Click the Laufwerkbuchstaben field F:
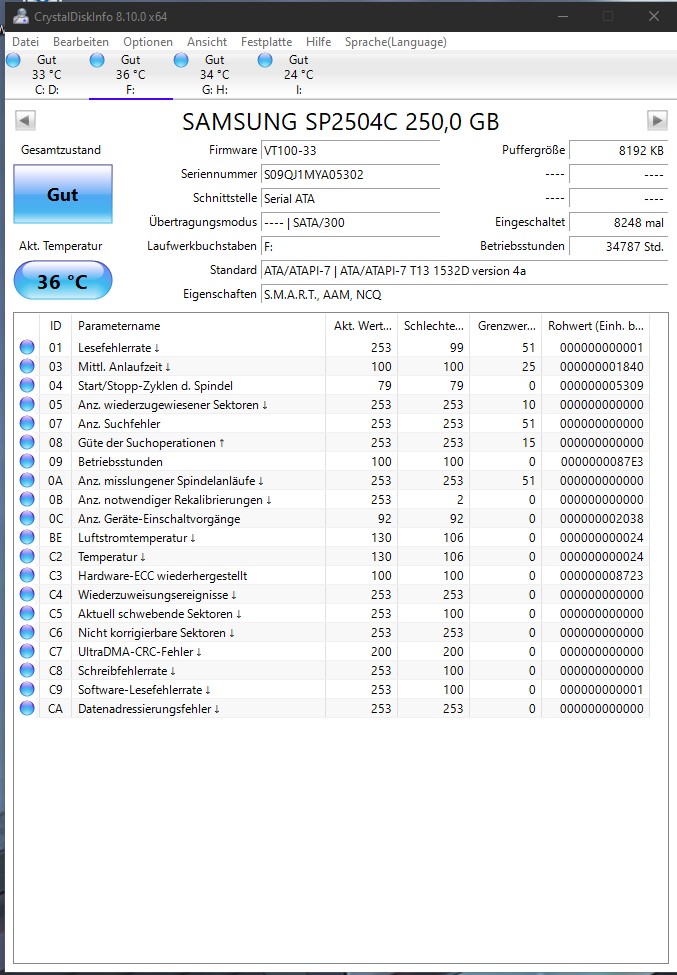 [x=350, y=246]
